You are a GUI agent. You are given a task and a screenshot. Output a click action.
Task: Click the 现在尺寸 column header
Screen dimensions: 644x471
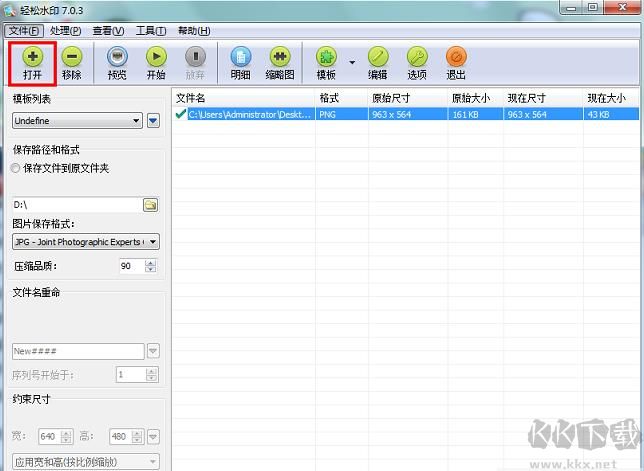pyautogui.click(x=543, y=98)
